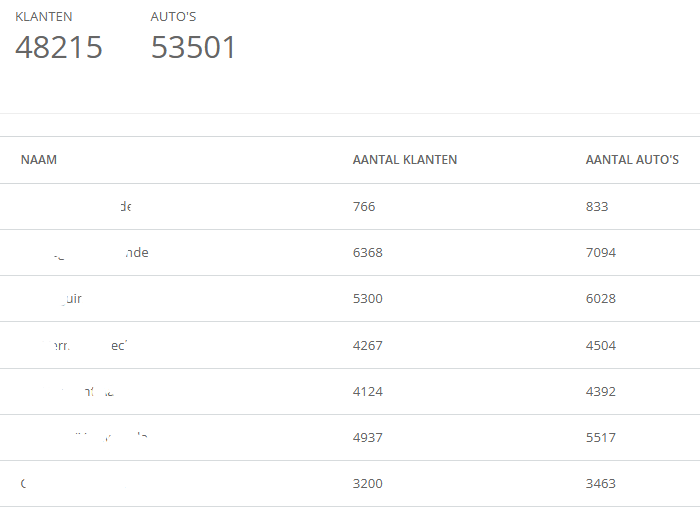Select the cell showing 4937 klanten
Viewport: 700px width, 518px height.
click(368, 438)
